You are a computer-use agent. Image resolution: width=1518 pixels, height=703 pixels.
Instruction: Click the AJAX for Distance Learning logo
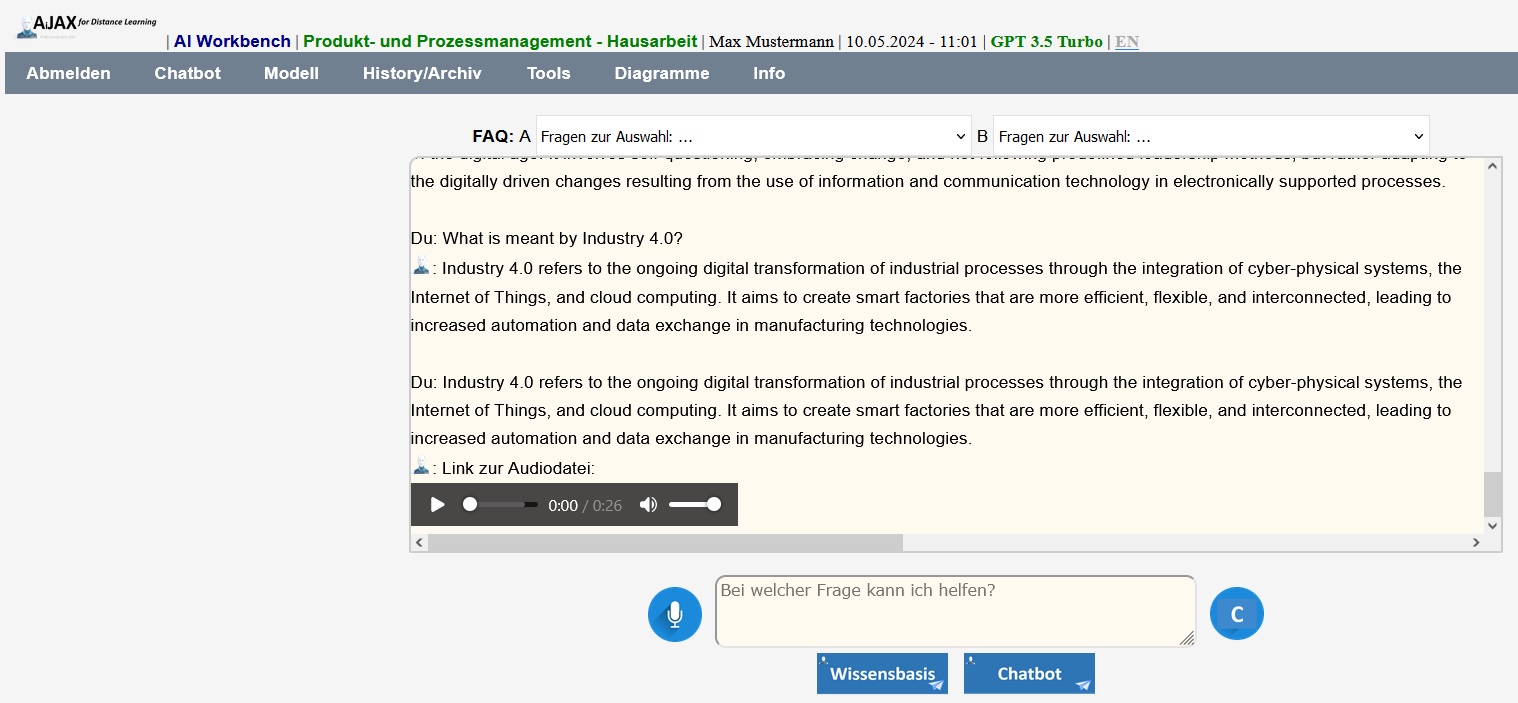[86, 25]
